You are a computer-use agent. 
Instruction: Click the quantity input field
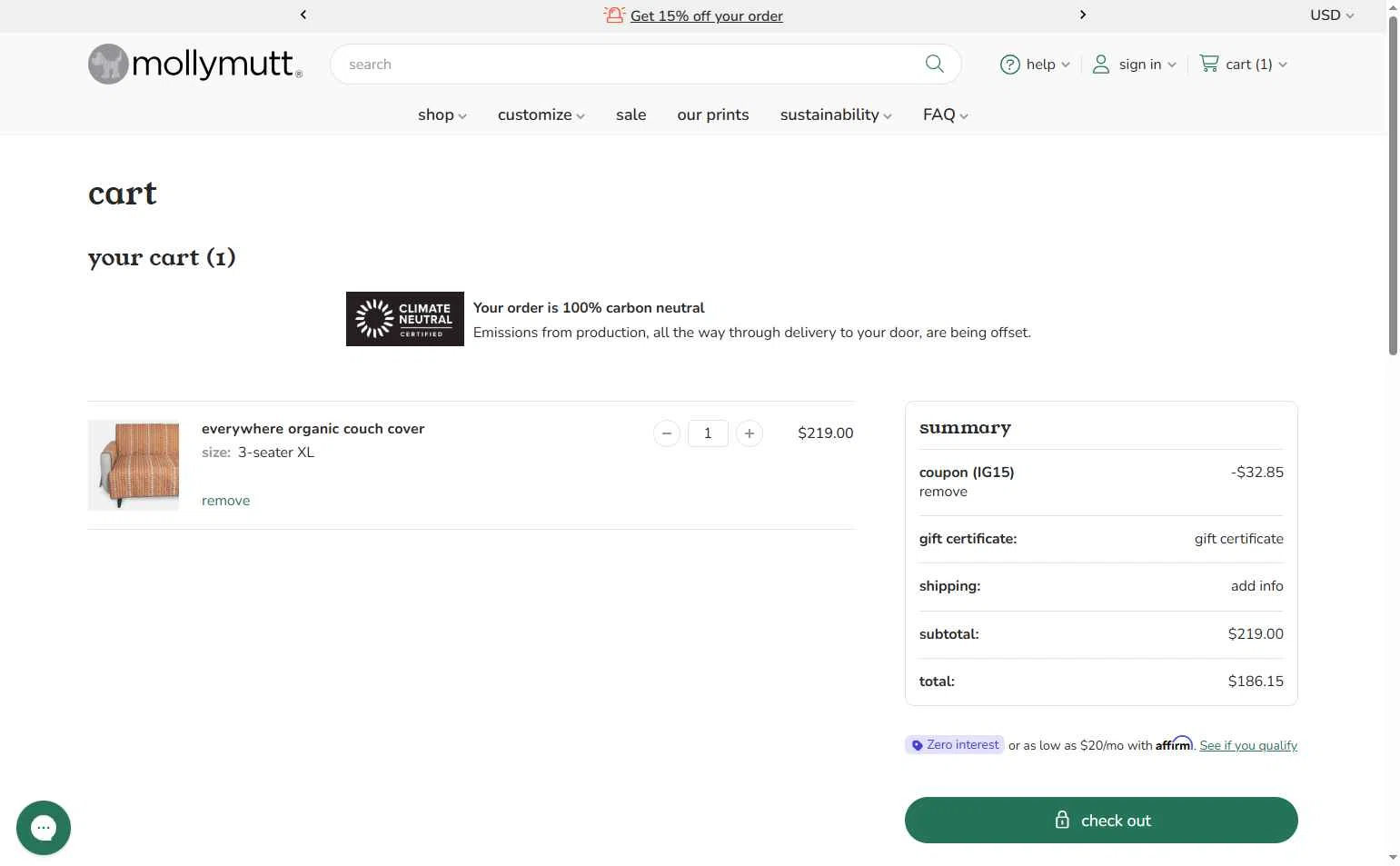(x=708, y=433)
